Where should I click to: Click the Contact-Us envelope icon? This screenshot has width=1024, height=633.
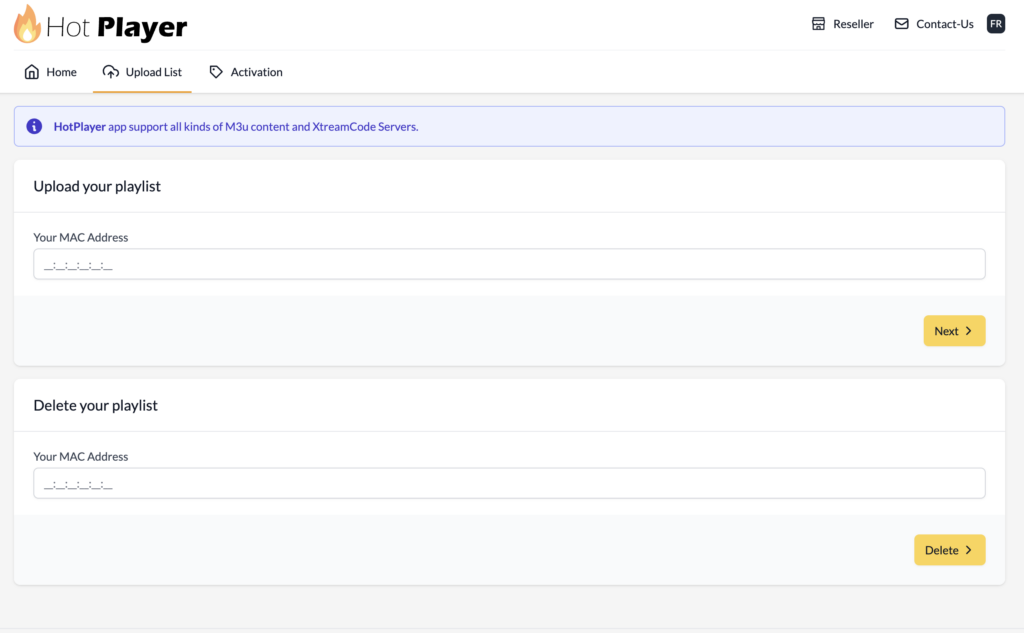point(902,24)
